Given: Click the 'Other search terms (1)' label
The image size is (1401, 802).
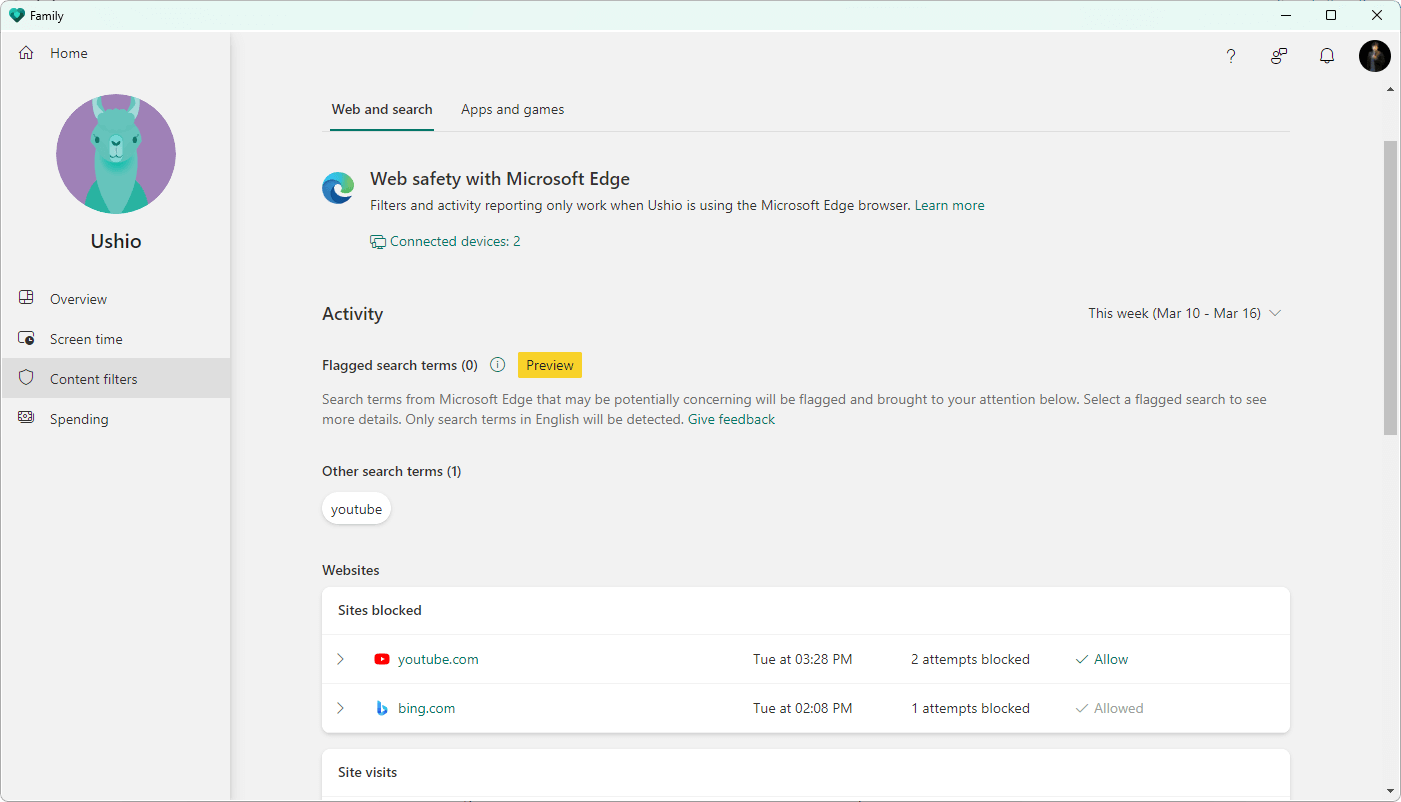Looking at the screenshot, I should [x=392, y=472].
